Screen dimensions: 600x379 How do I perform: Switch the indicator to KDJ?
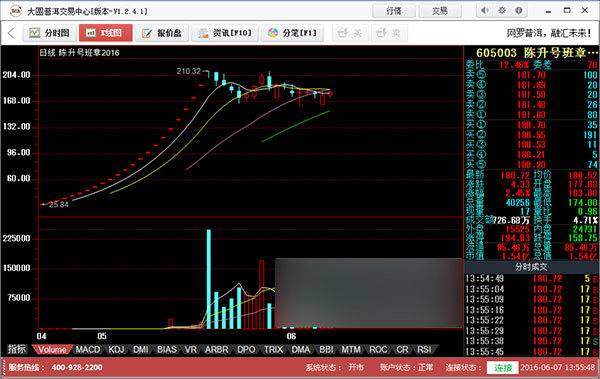coord(116,350)
